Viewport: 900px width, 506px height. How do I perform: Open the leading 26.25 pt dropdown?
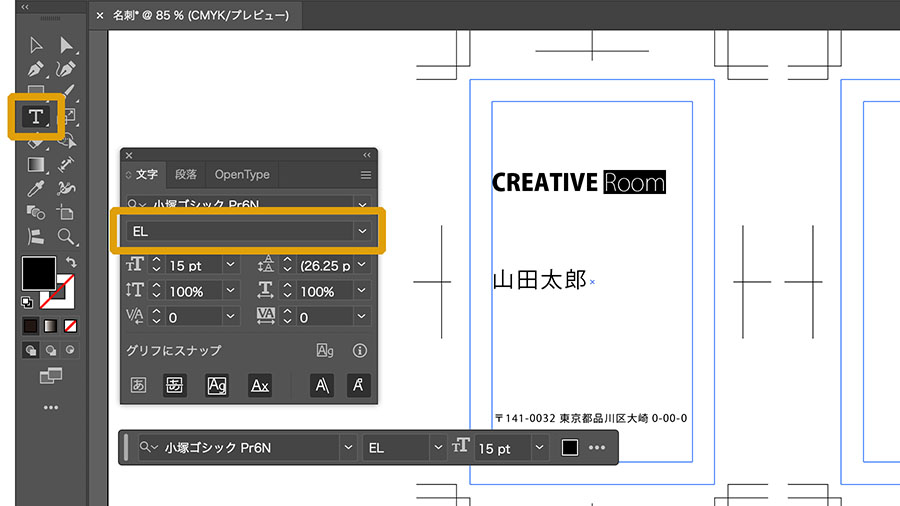362,264
